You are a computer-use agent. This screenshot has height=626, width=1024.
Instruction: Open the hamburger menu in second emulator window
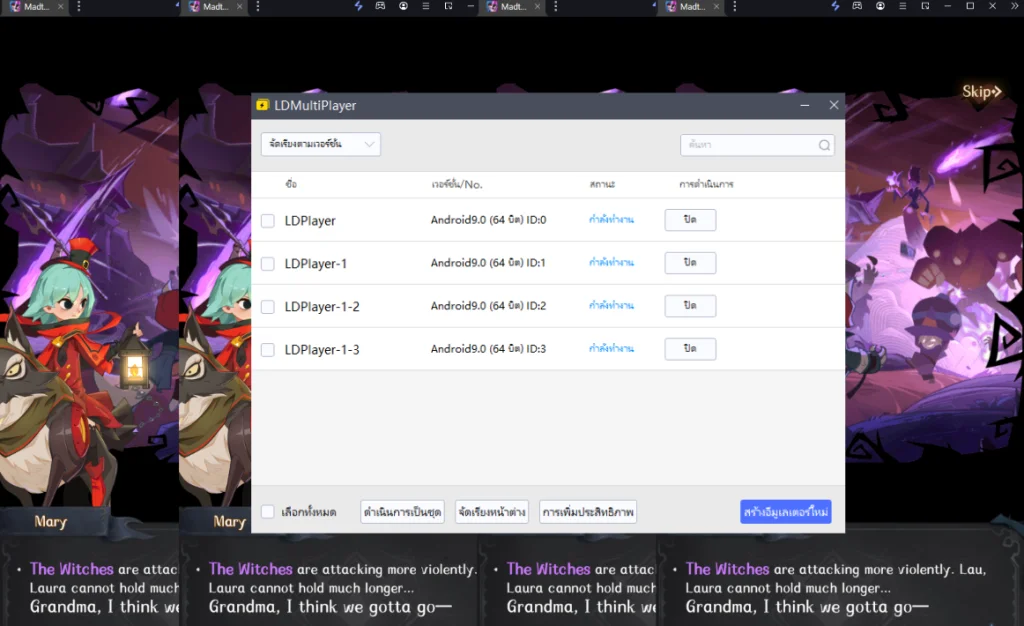(x=426, y=6)
